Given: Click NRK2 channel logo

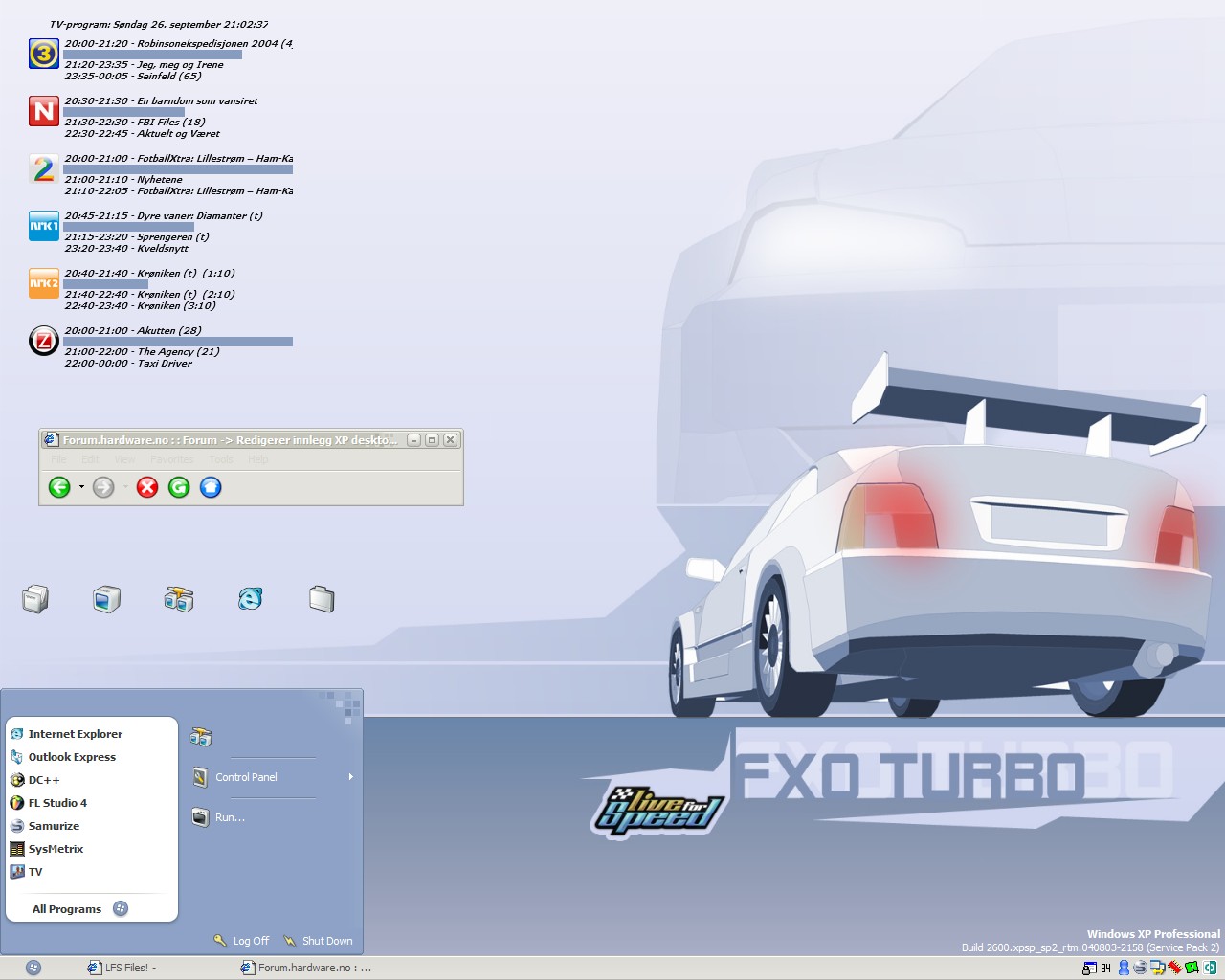Looking at the screenshot, I should pos(44,283).
